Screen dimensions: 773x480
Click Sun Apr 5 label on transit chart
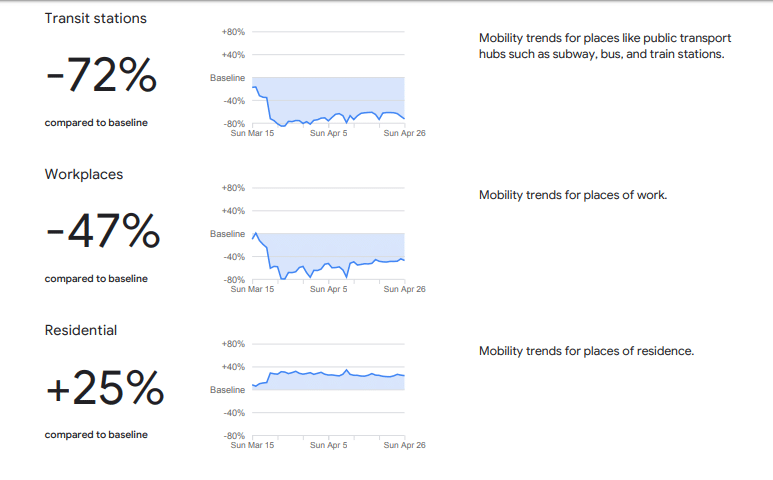point(328,133)
